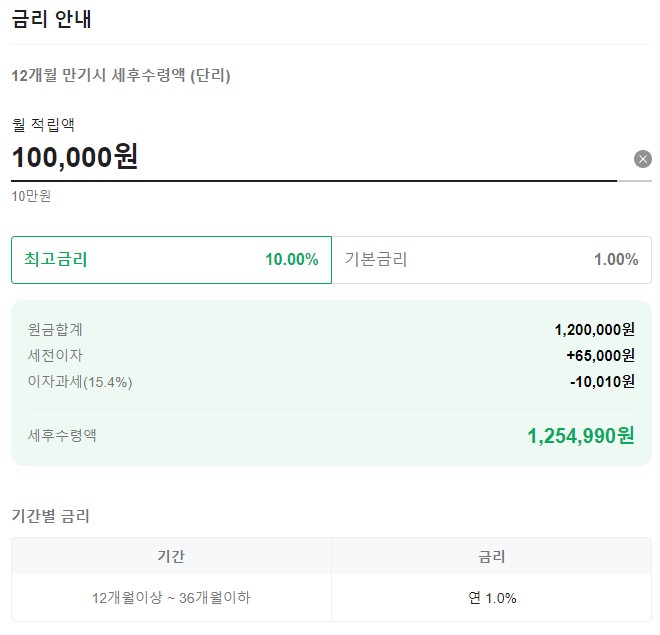
Task: Click the 세후수령액 label
Action: click(x=62, y=435)
